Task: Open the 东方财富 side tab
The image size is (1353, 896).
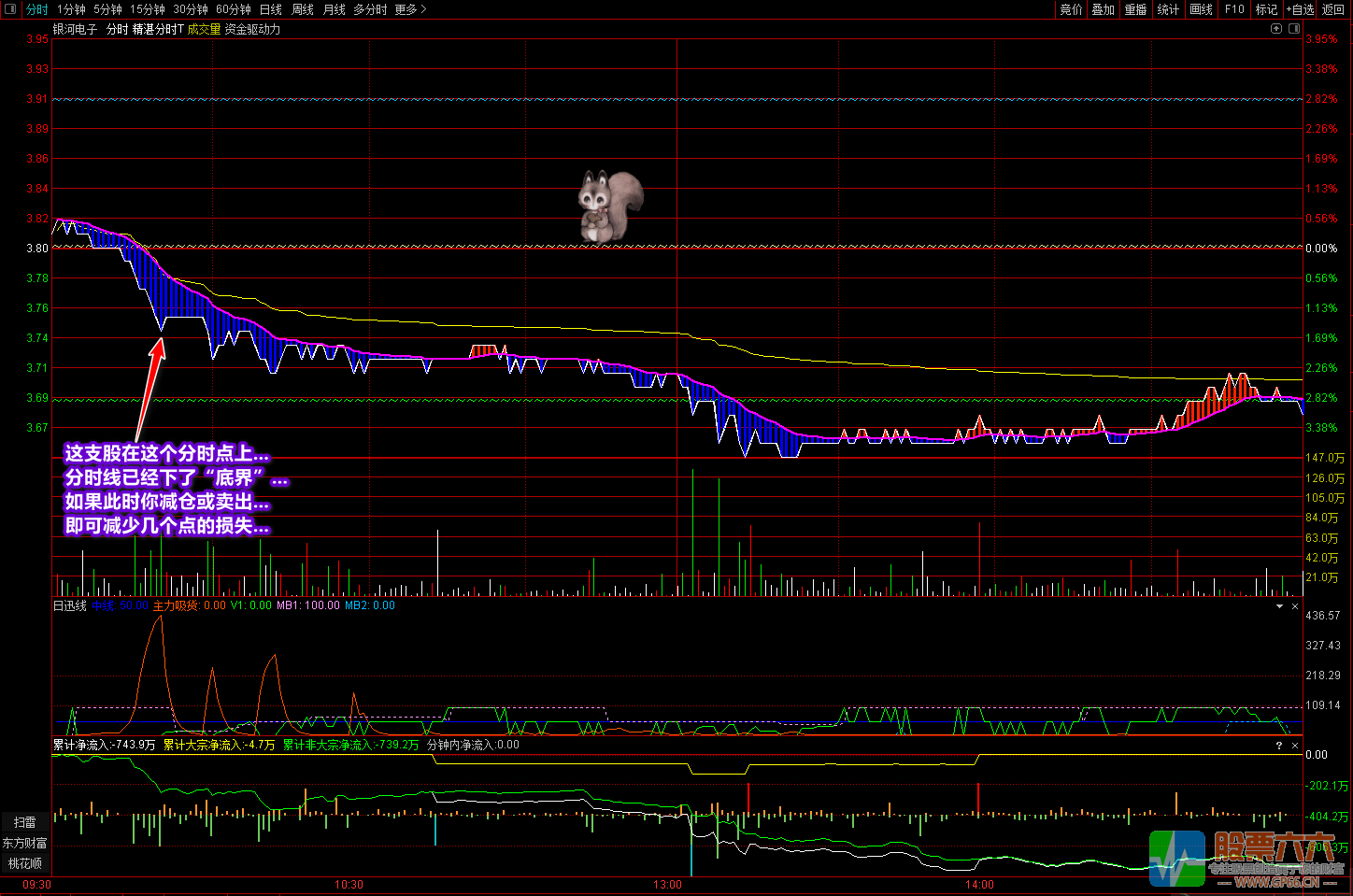Action: click(25, 843)
